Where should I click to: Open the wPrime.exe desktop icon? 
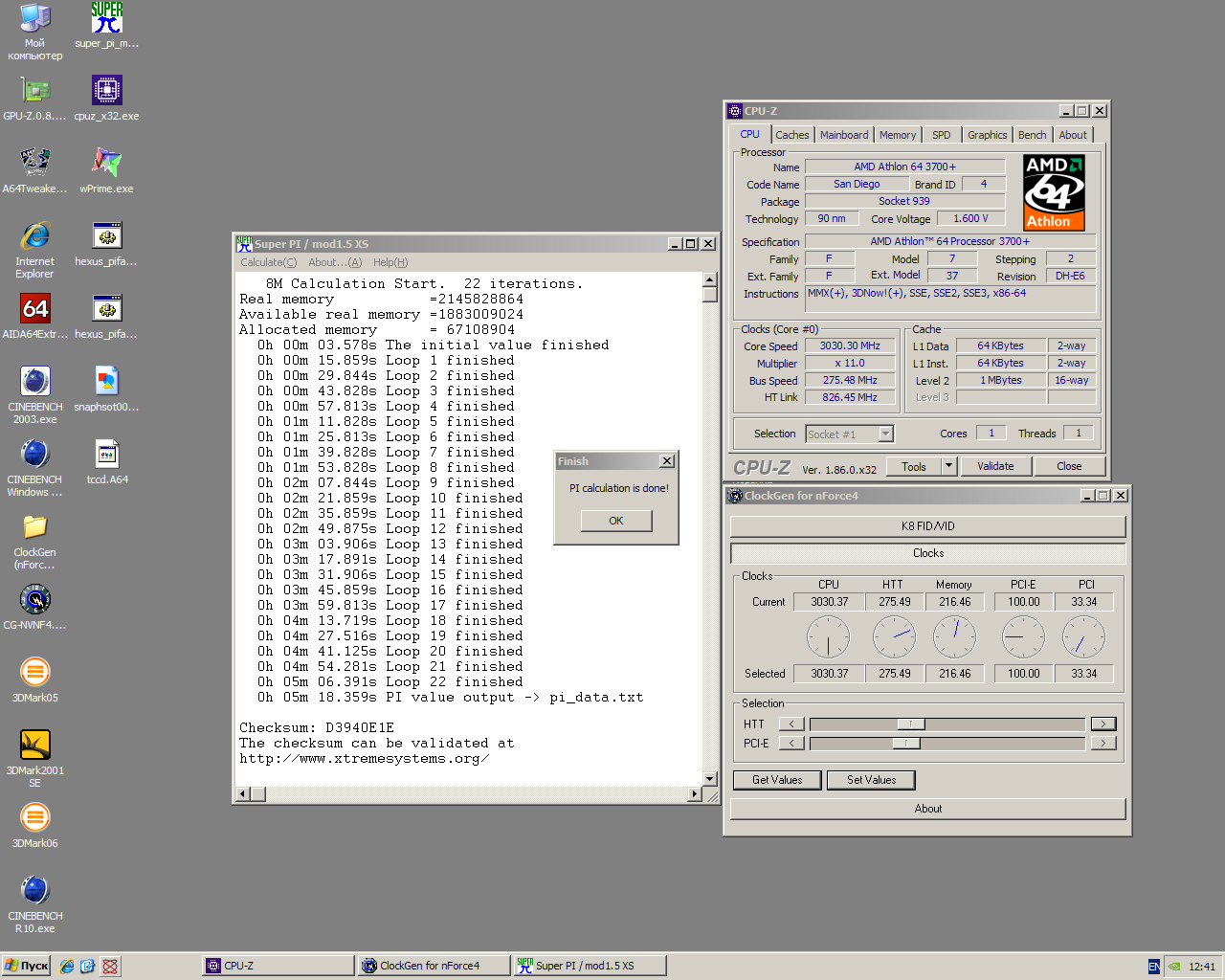pos(106,164)
